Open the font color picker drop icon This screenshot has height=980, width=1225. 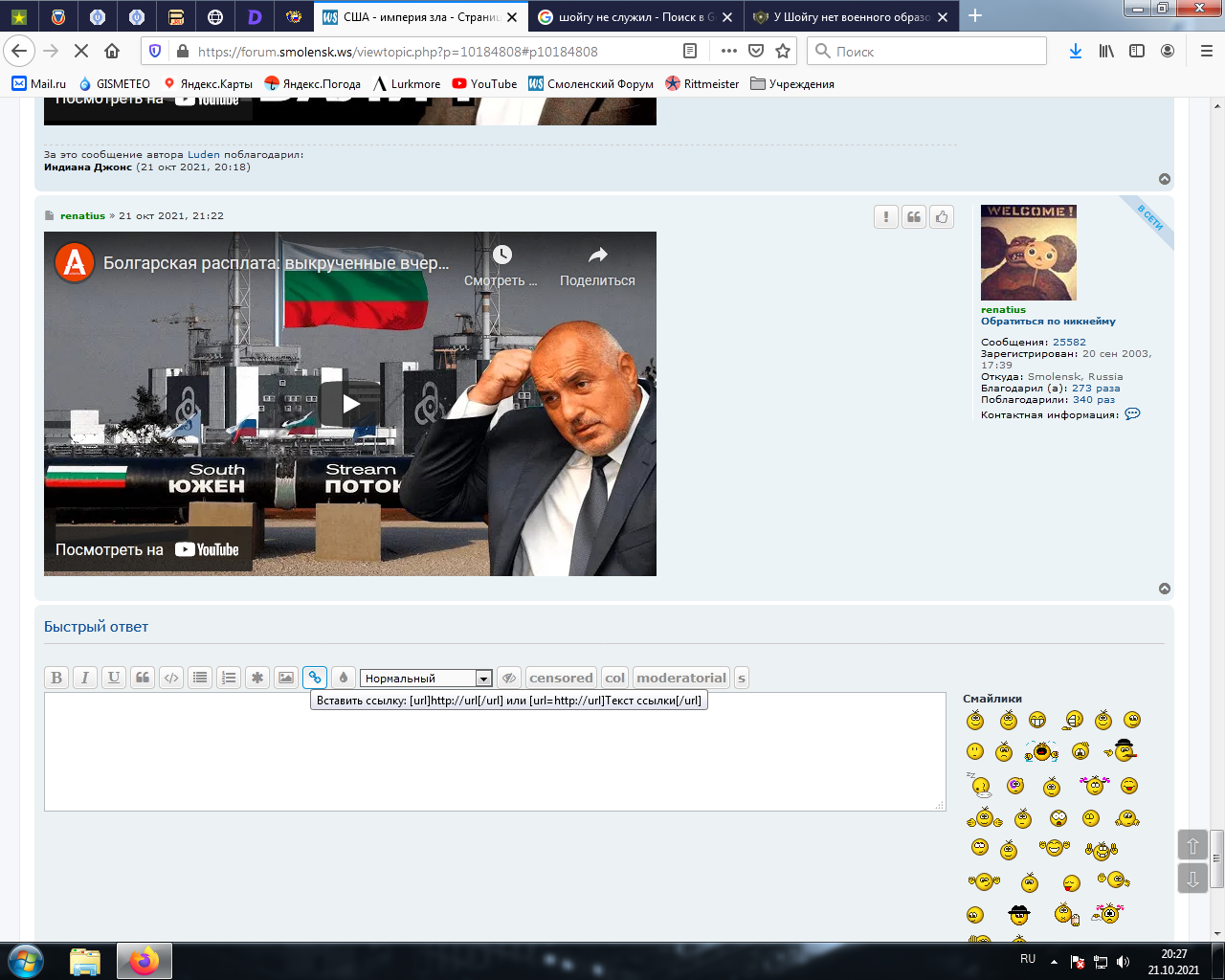pyautogui.click(x=344, y=678)
